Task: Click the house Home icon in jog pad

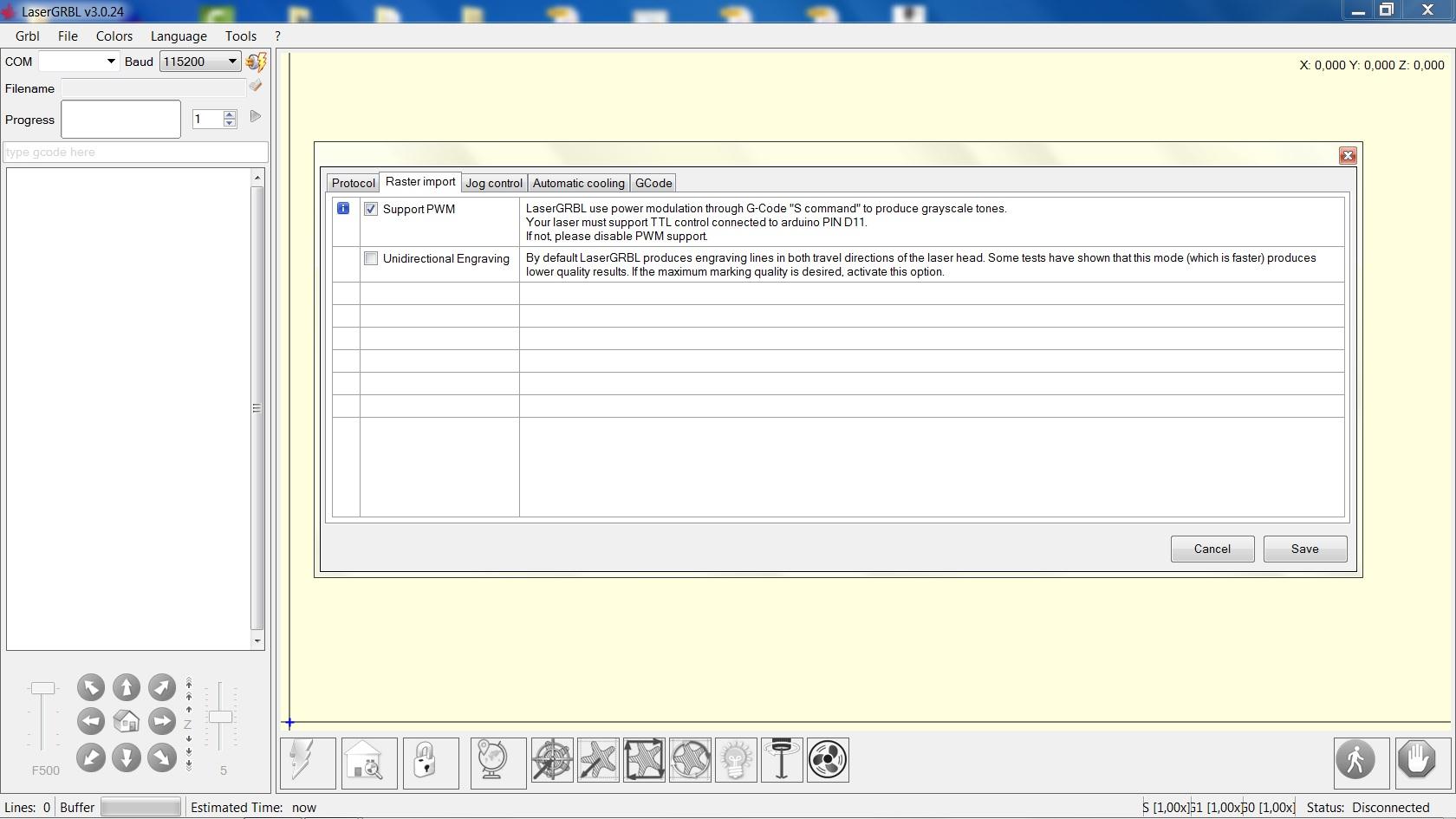Action: click(127, 722)
